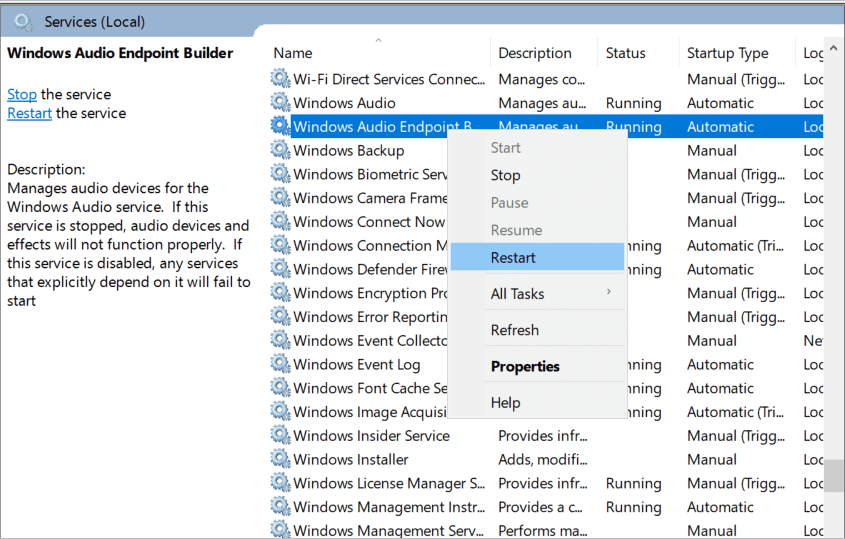The height and width of the screenshot is (539, 845).
Task: Click the Windows Biometric Service gear icon
Action: coord(280,174)
